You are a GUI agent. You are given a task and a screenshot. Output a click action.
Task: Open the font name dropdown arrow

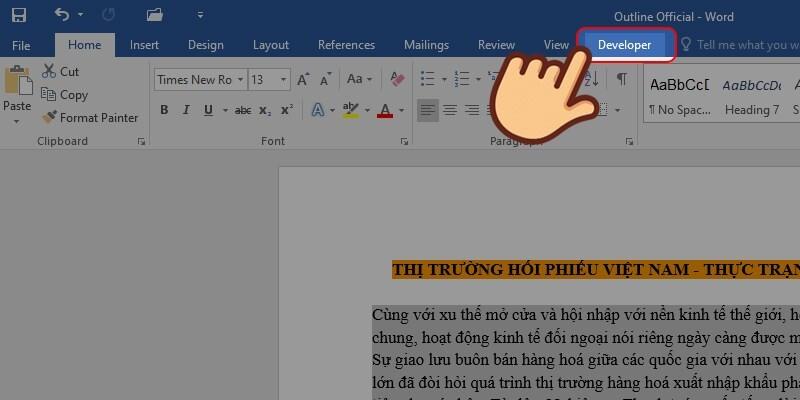tap(240, 80)
